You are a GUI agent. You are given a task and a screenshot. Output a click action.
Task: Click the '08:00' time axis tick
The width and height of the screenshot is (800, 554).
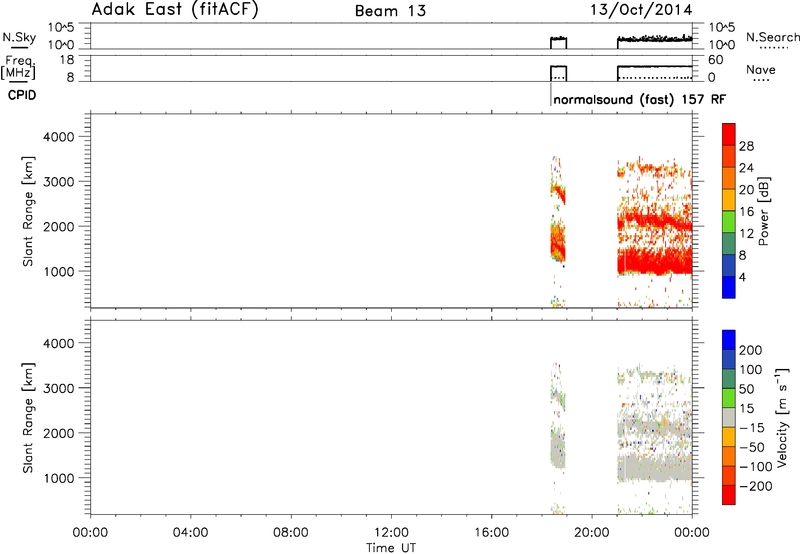point(291,533)
